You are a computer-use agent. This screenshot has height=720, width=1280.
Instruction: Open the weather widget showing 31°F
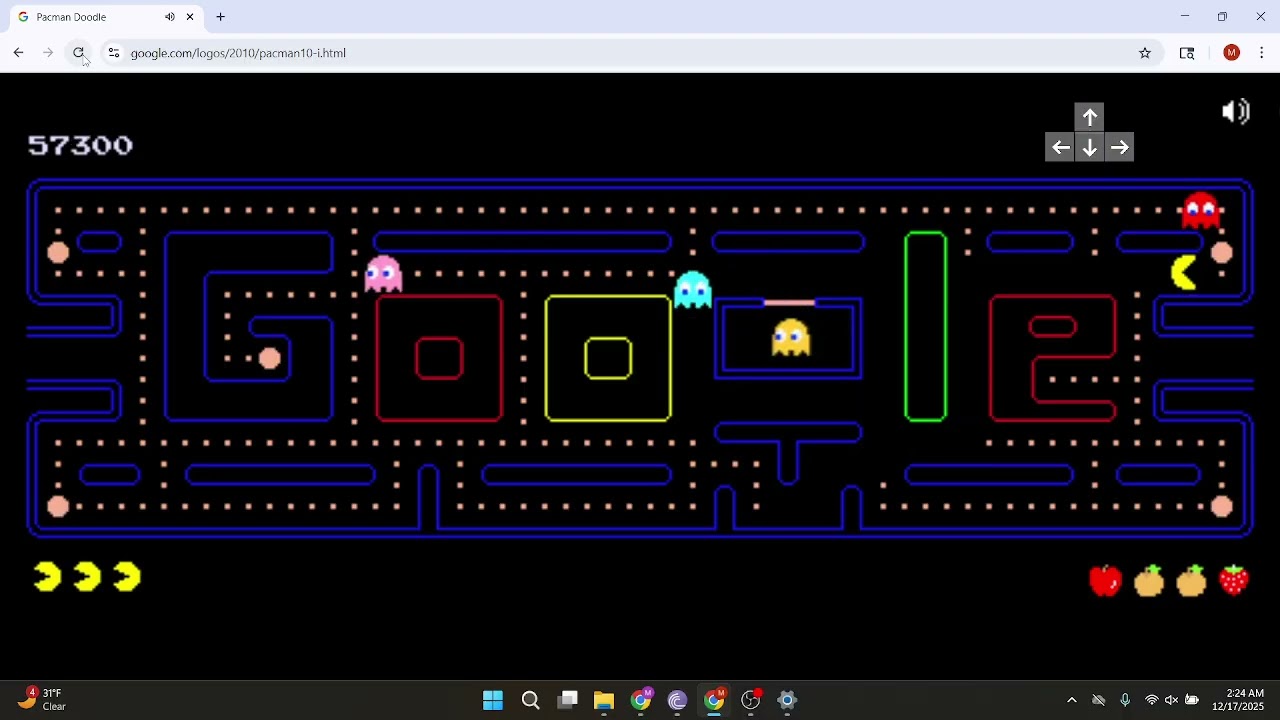point(42,700)
